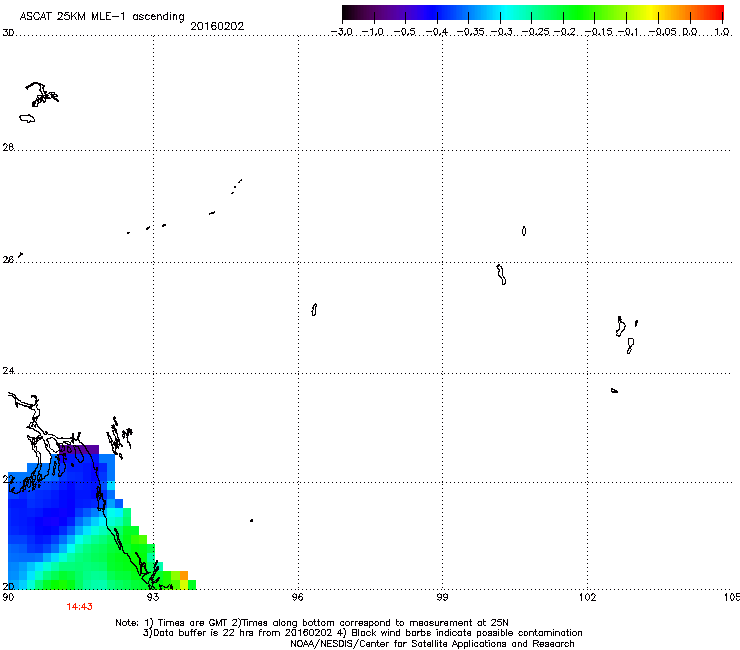Click the longitude axis label 96
Screen dimensions: 740x650
click(297, 597)
